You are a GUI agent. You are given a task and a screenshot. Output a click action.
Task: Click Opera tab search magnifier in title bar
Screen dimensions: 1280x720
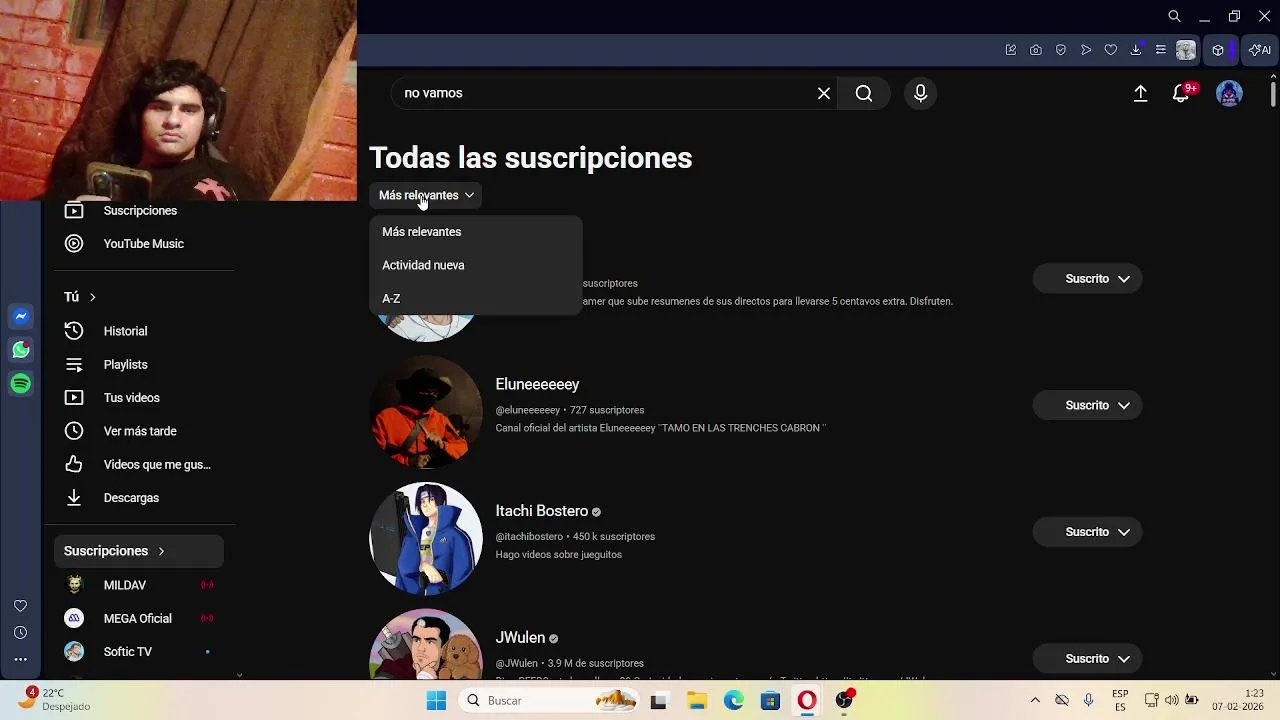(1175, 16)
